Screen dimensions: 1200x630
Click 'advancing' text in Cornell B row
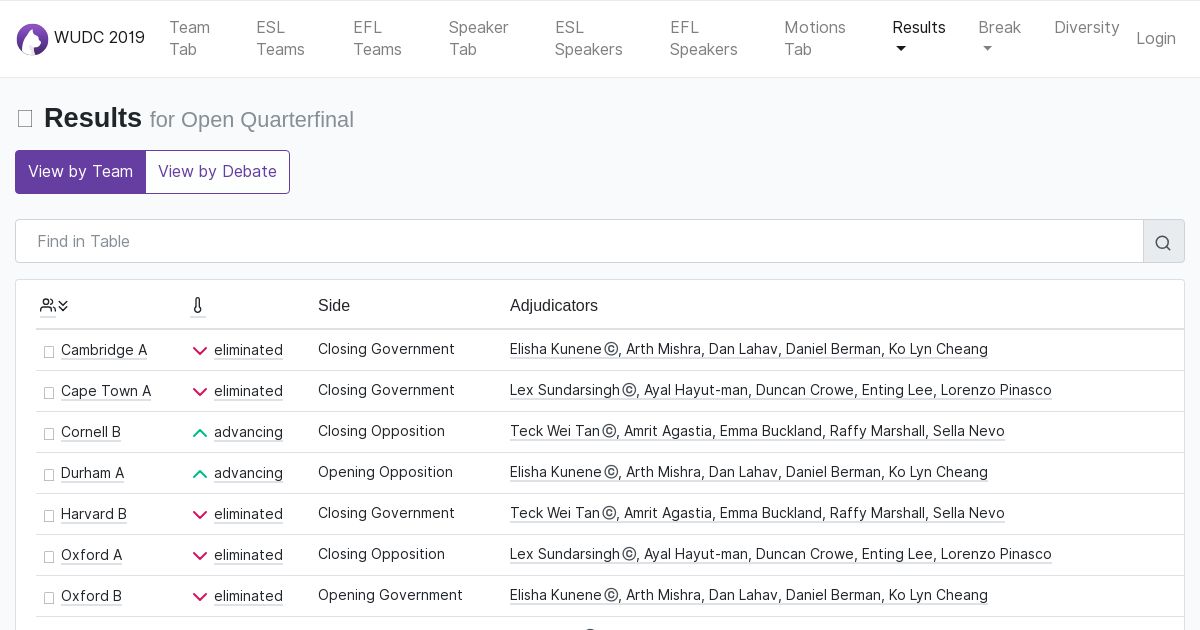248,432
